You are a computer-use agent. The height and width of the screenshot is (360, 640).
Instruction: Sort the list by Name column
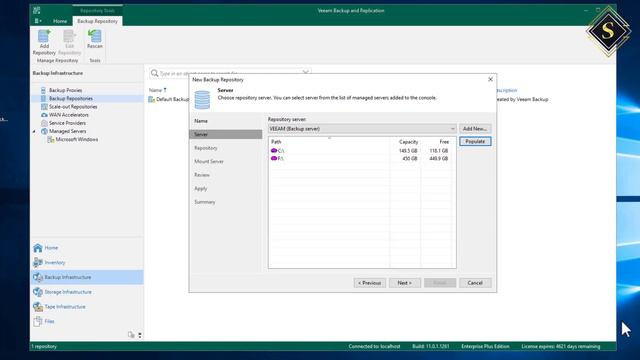[x=158, y=90]
